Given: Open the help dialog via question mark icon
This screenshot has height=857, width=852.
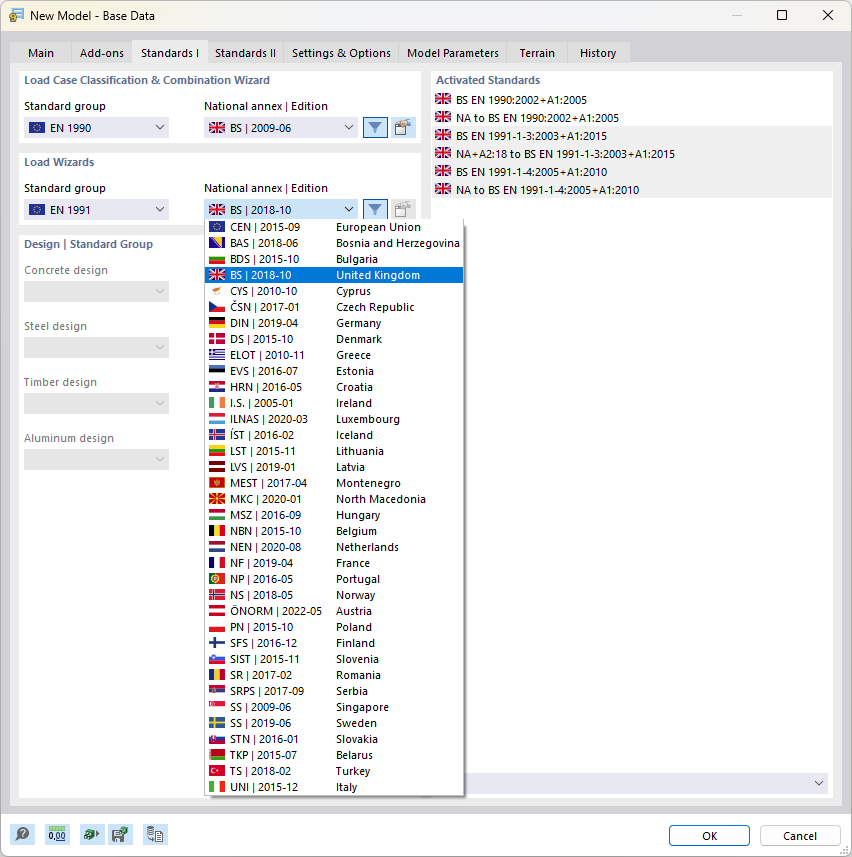Looking at the screenshot, I should (x=23, y=834).
